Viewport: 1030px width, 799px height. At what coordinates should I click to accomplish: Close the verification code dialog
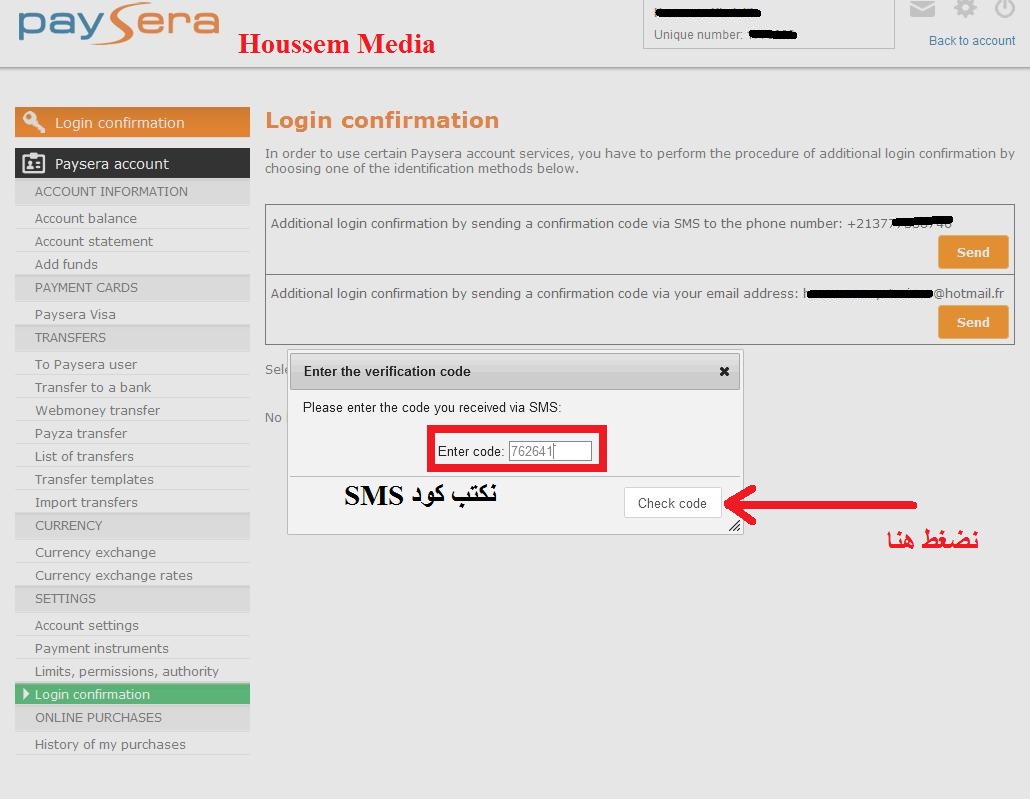coord(724,371)
